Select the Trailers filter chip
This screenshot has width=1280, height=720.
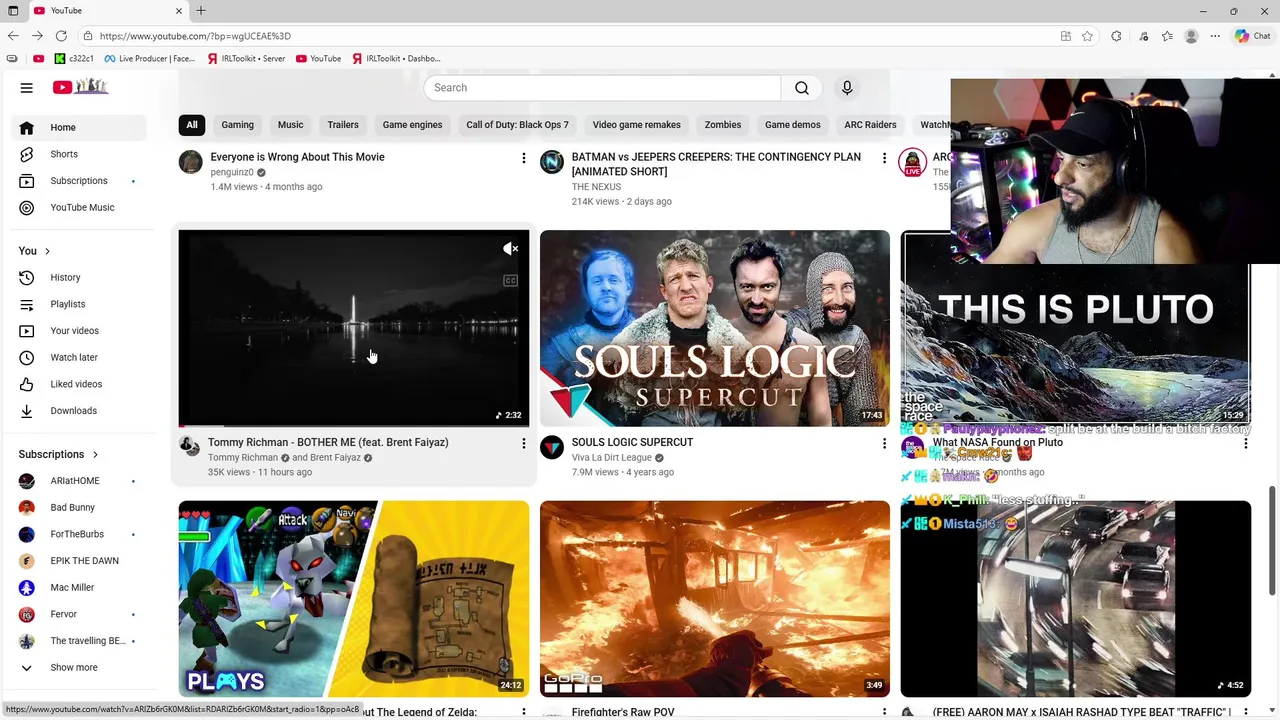pos(343,125)
